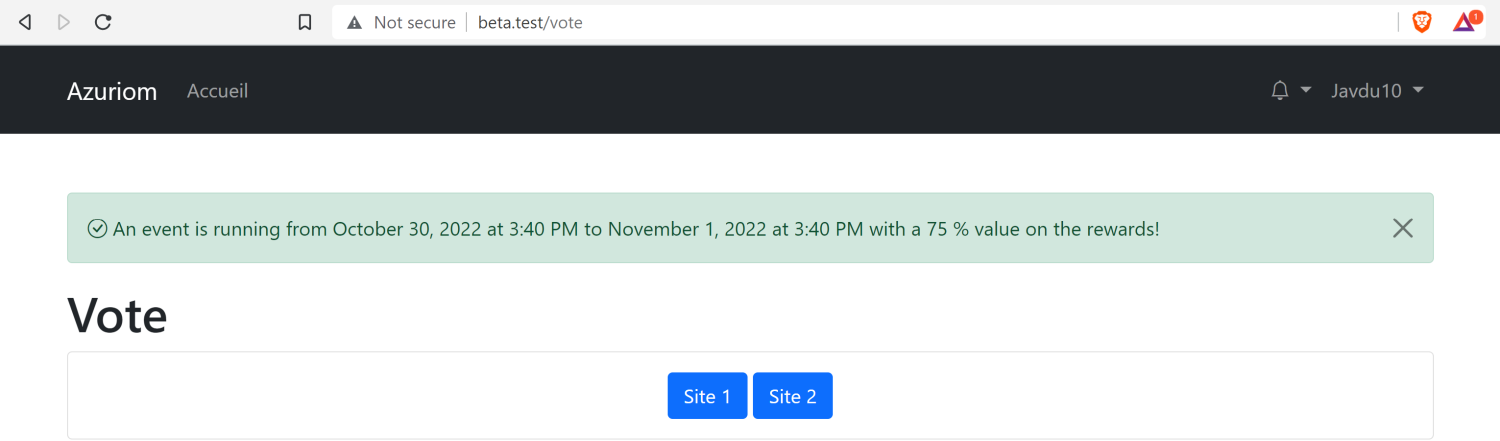Screen dimensions: 1500x441
Task: Expand the notifications dropdown caret
Action: (x=1306, y=90)
